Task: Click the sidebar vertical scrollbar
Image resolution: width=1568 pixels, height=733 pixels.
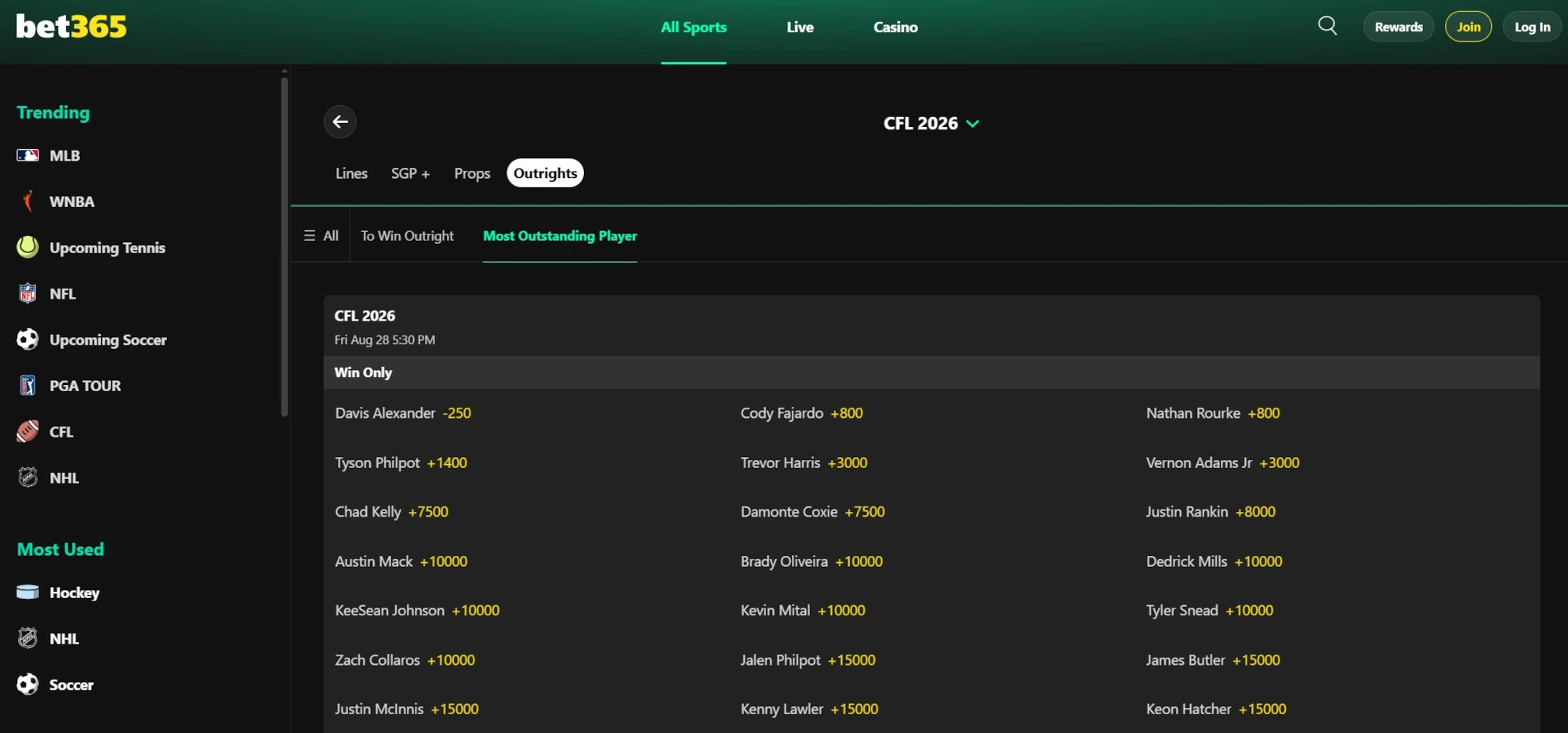Action: tap(284, 246)
